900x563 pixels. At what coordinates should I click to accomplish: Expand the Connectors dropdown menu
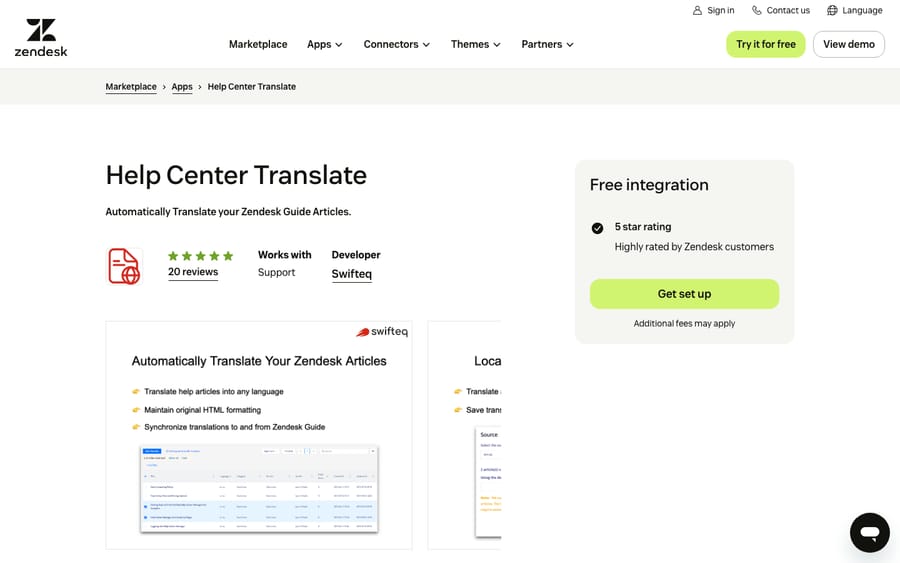pyautogui.click(x=396, y=44)
